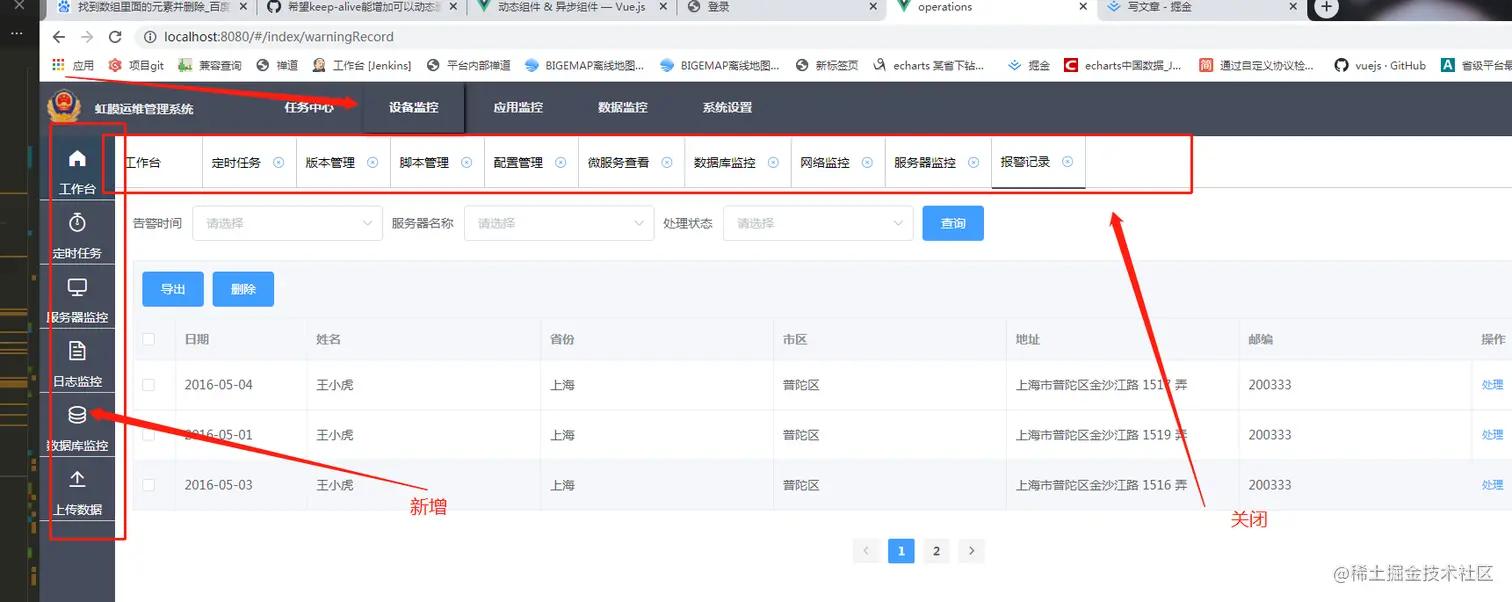
Task: Click 处理 link in the 2016-05-03 row
Action: coord(1492,485)
